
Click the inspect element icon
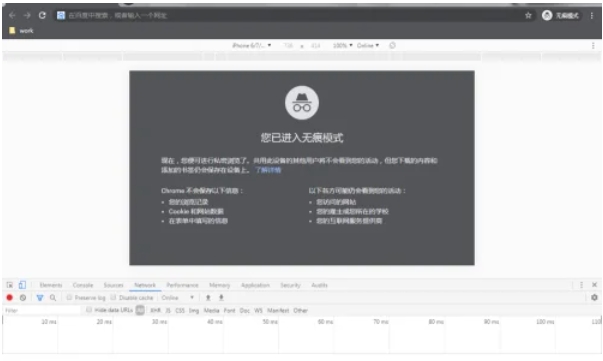[10, 285]
